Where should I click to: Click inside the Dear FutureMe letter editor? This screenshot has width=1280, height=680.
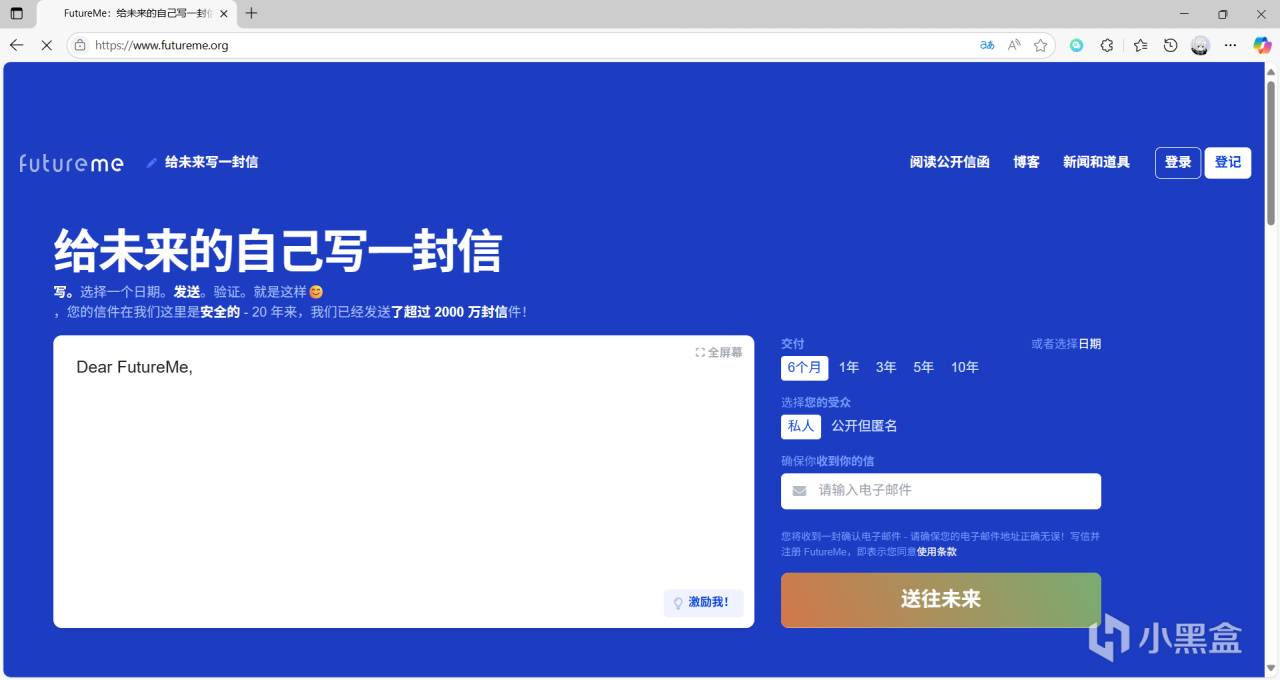[403, 481]
